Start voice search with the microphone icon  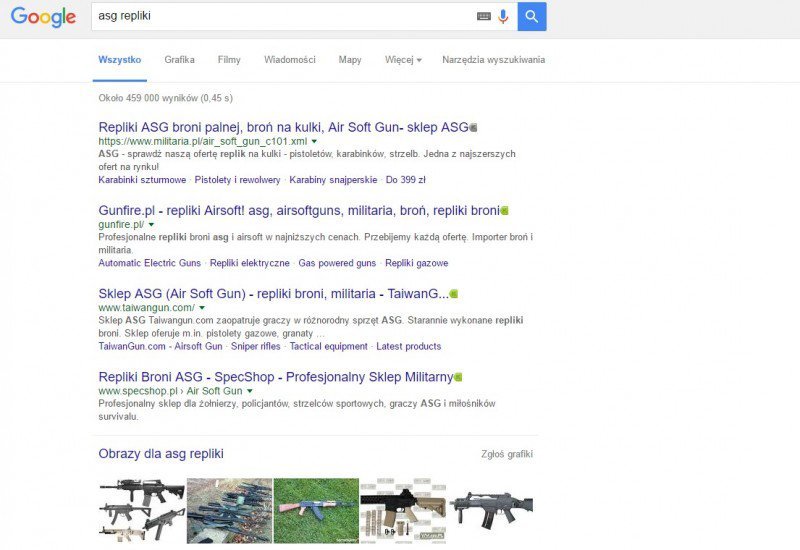503,16
